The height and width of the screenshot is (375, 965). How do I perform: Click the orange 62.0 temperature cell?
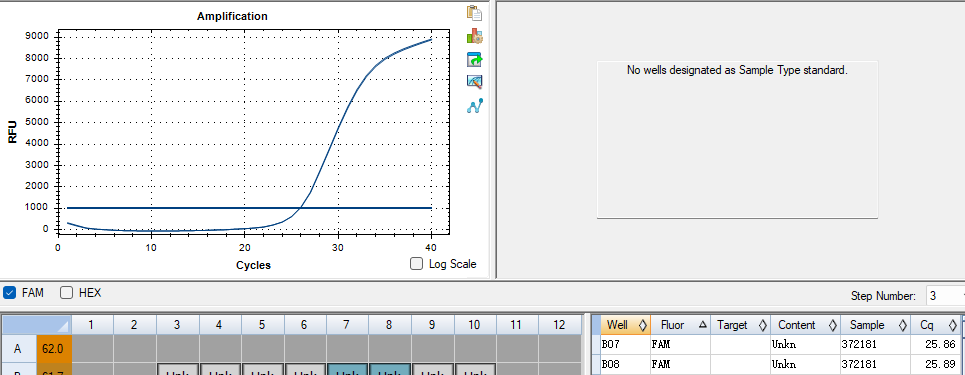coord(54,349)
